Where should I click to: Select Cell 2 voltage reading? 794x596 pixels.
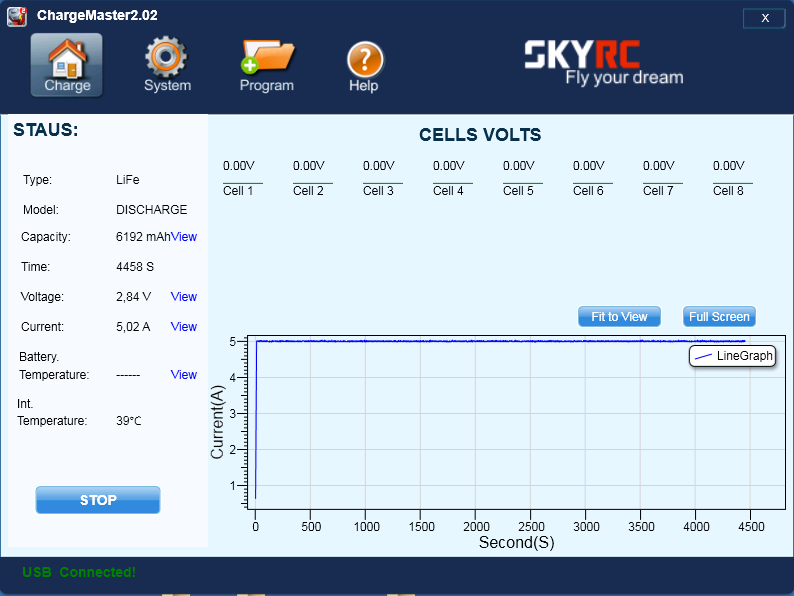click(x=309, y=166)
